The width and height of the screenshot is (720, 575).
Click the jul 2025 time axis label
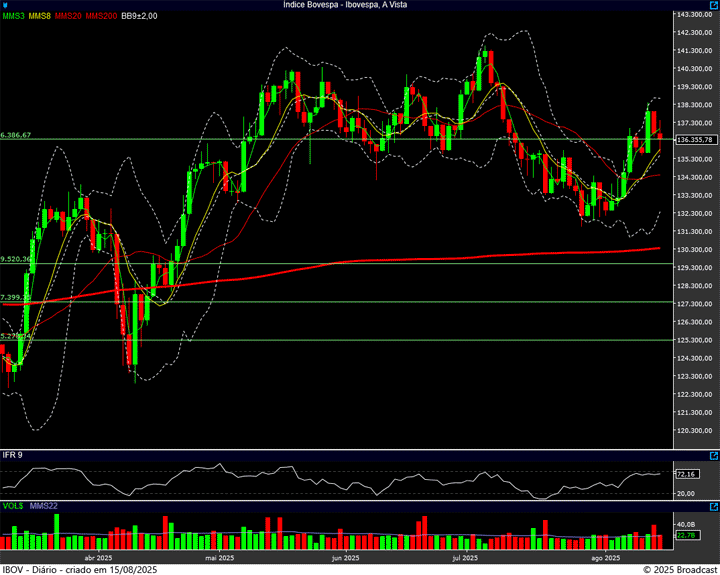pos(465,558)
